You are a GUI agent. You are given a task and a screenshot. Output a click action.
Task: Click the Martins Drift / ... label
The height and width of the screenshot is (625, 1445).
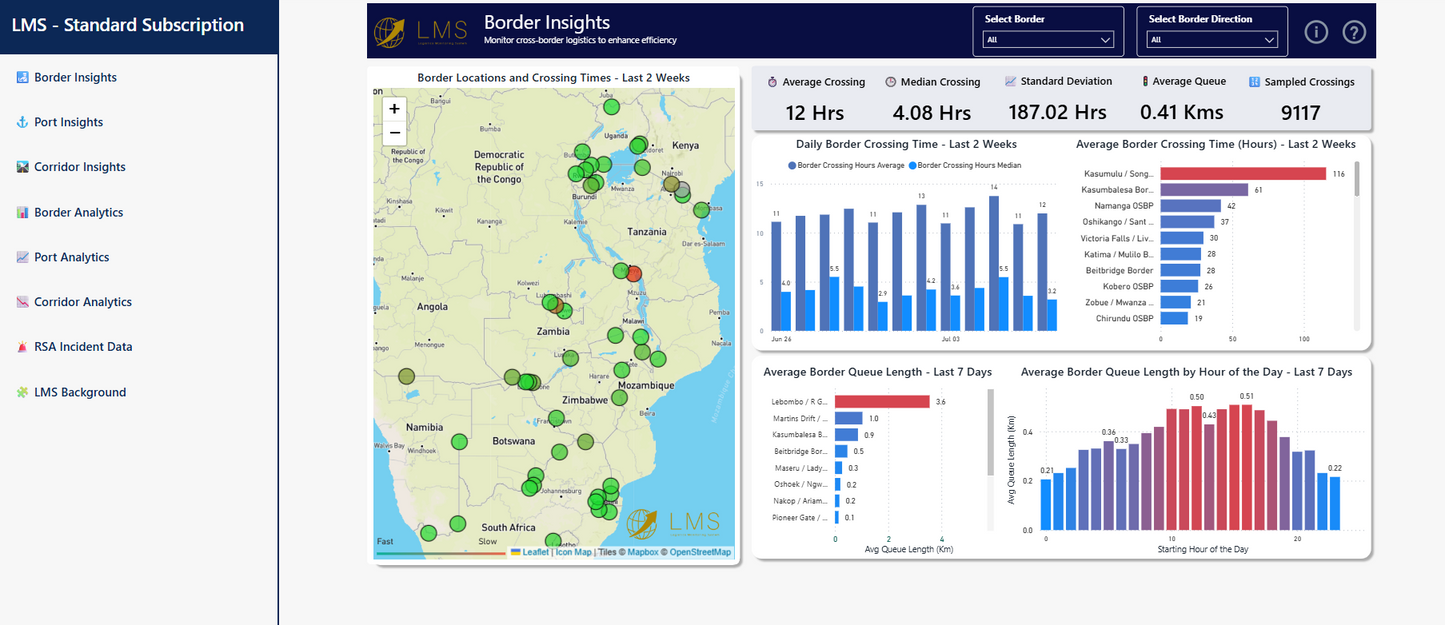801,418
